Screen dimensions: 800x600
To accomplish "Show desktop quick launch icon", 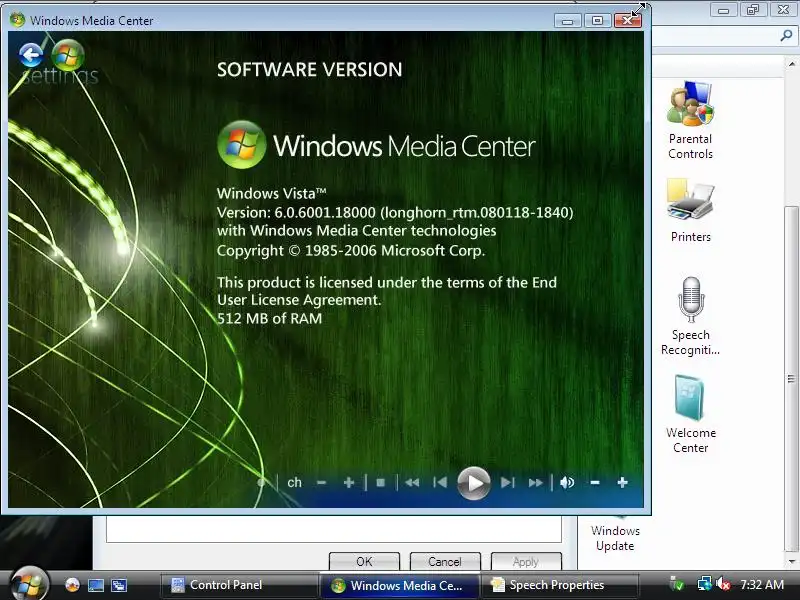I will tap(96, 585).
